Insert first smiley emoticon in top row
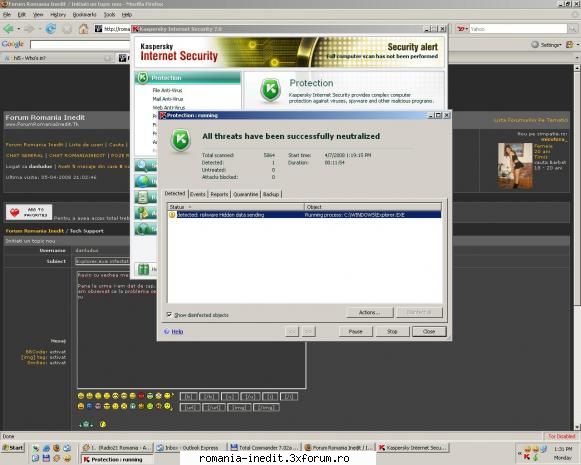Viewport: 581px width, 465px height. [81, 396]
